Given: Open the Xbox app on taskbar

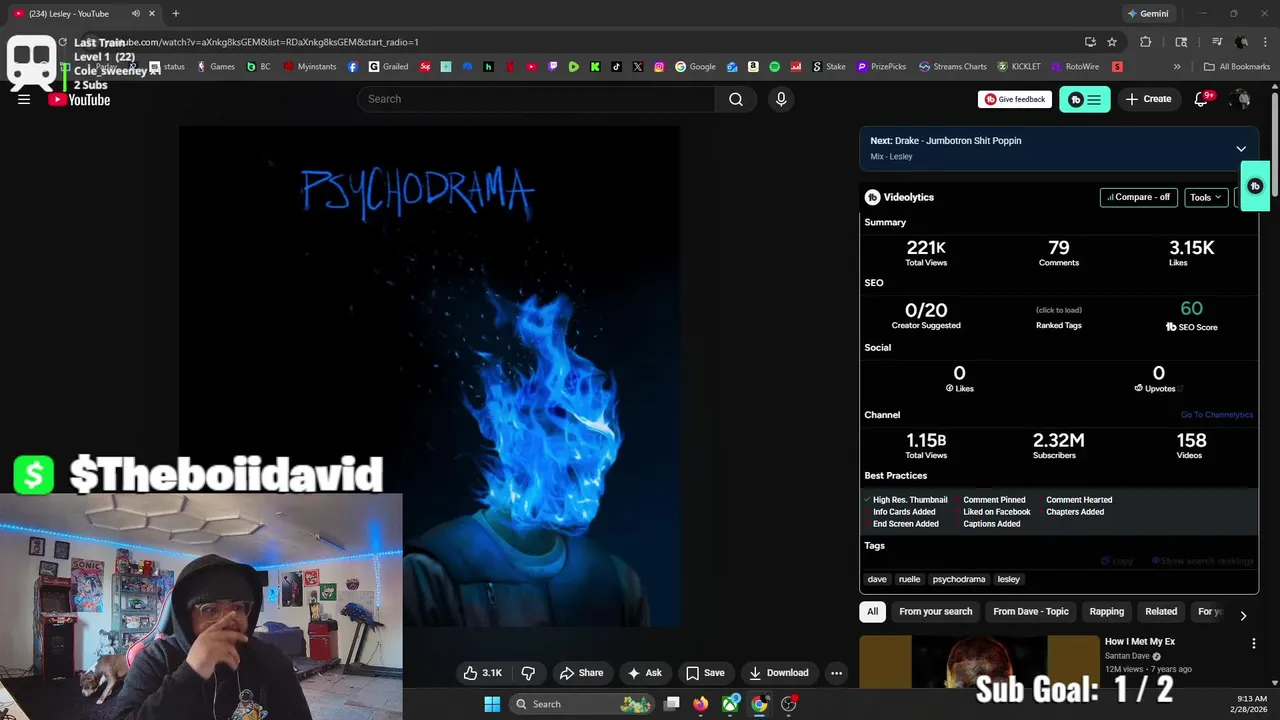Looking at the screenshot, I should click(x=731, y=704).
